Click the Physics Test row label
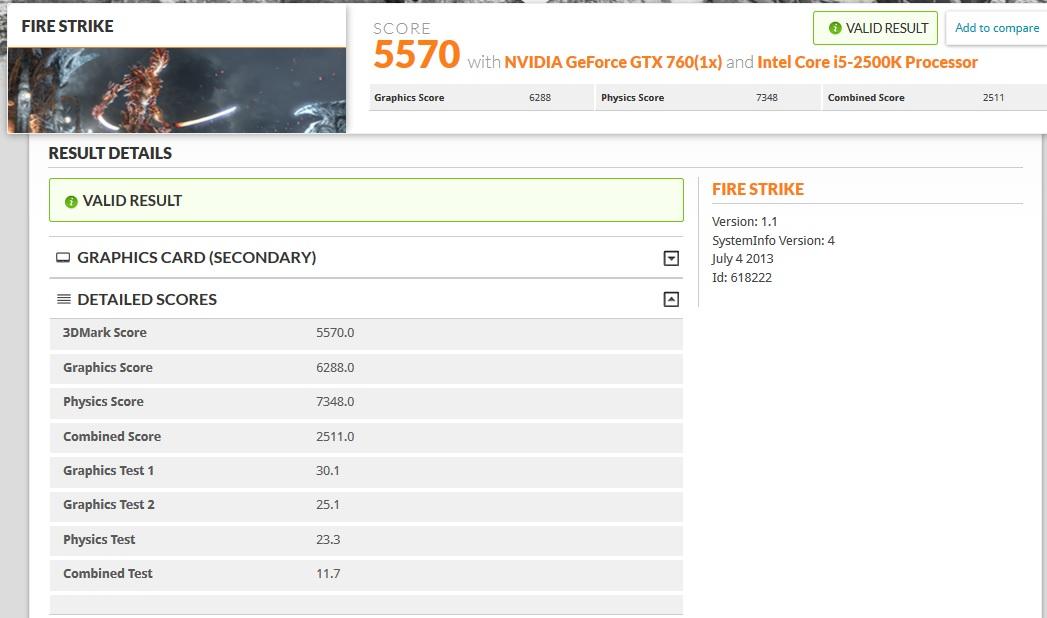The image size is (1047, 618). (99, 539)
